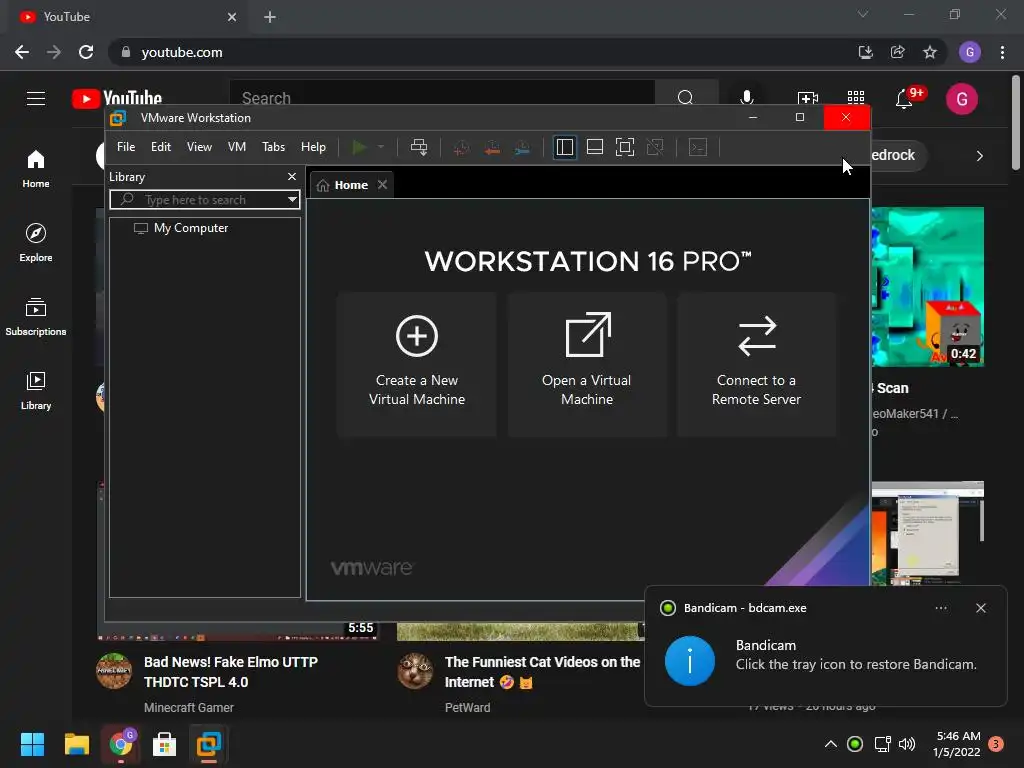The width and height of the screenshot is (1024, 768).
Task: Close the Library panel
Action: 292,177
